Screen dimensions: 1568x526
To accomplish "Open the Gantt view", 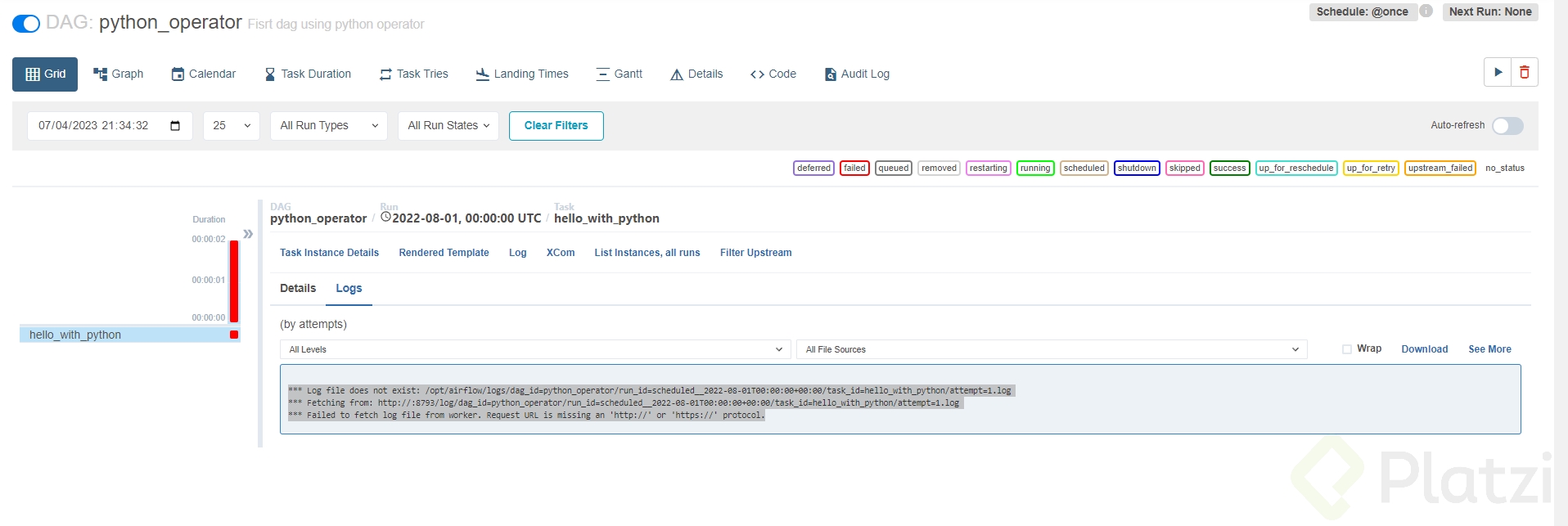I will 620,74.
